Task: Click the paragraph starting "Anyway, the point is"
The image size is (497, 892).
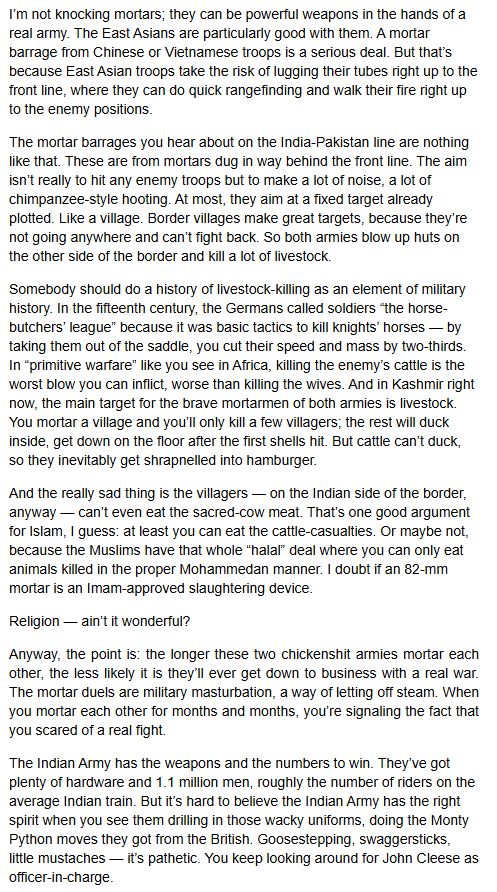Action: 243,692
